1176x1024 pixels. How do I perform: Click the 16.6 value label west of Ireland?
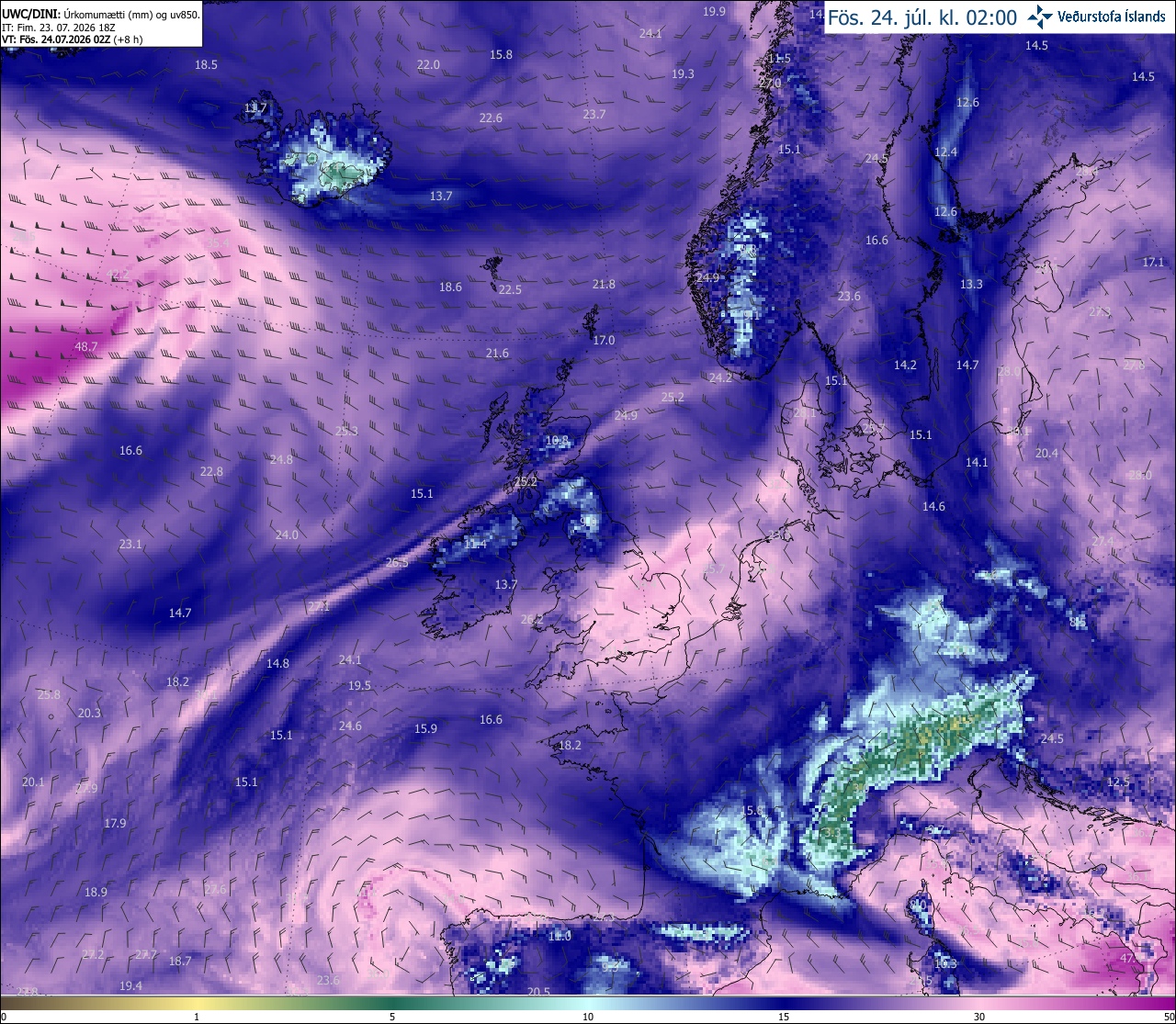(130, 450)
